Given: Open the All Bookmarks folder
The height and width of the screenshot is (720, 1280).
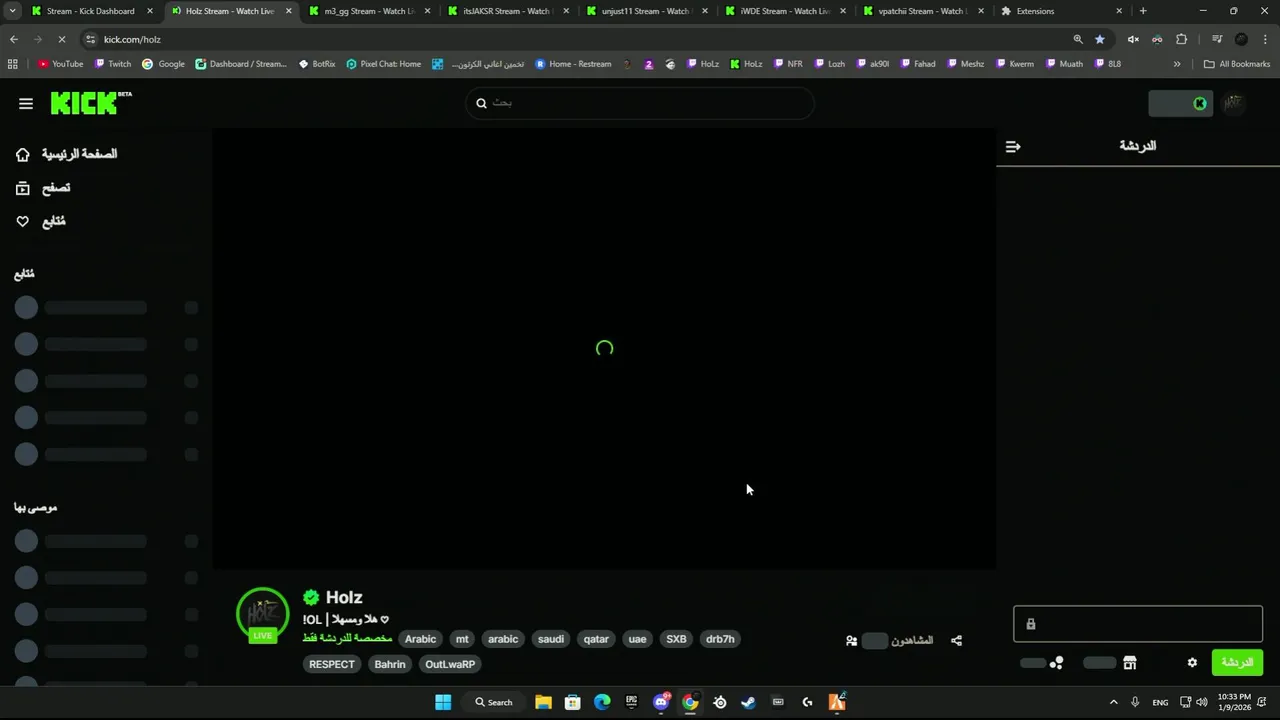Looking at the screenshot, I should pos(1237,64).
